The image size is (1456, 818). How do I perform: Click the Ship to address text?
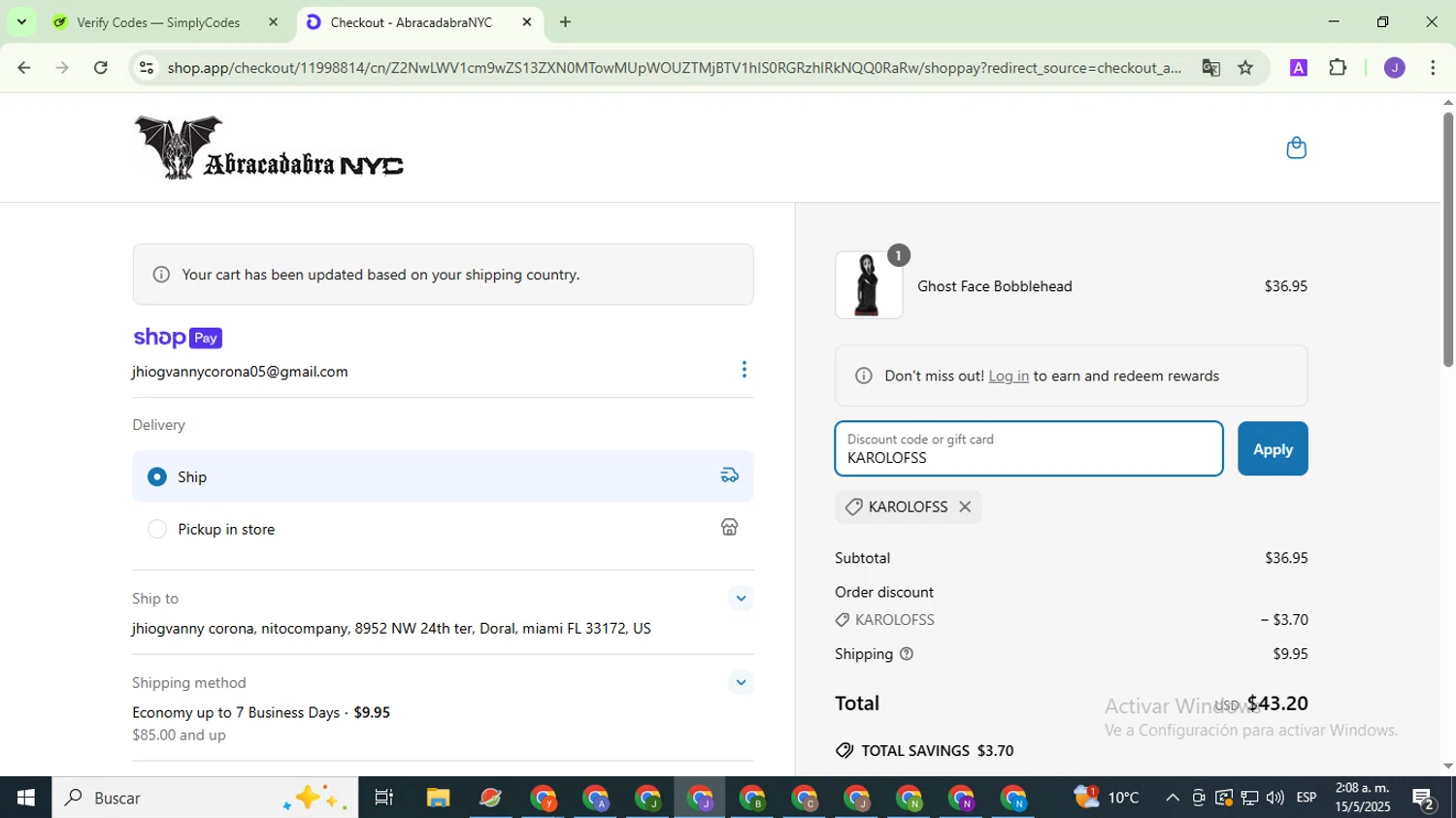point(391,629)
